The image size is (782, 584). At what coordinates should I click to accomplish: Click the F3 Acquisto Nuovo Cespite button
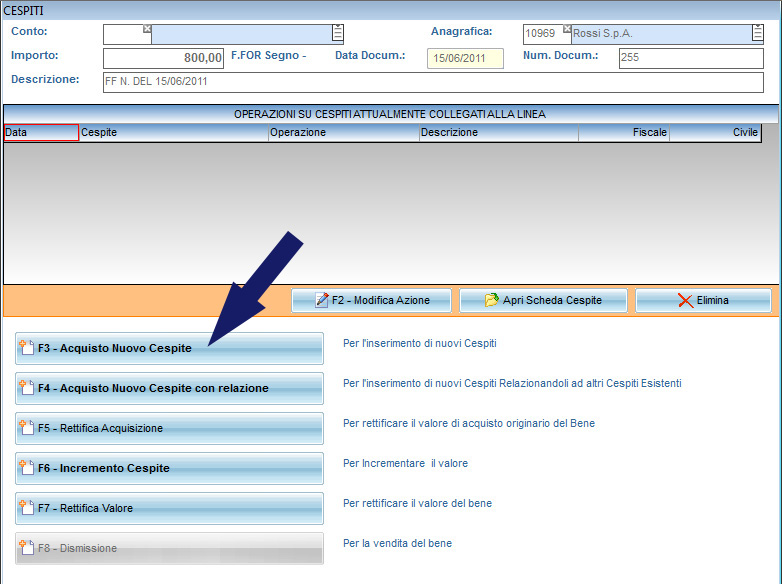click(x=169, y=349)
